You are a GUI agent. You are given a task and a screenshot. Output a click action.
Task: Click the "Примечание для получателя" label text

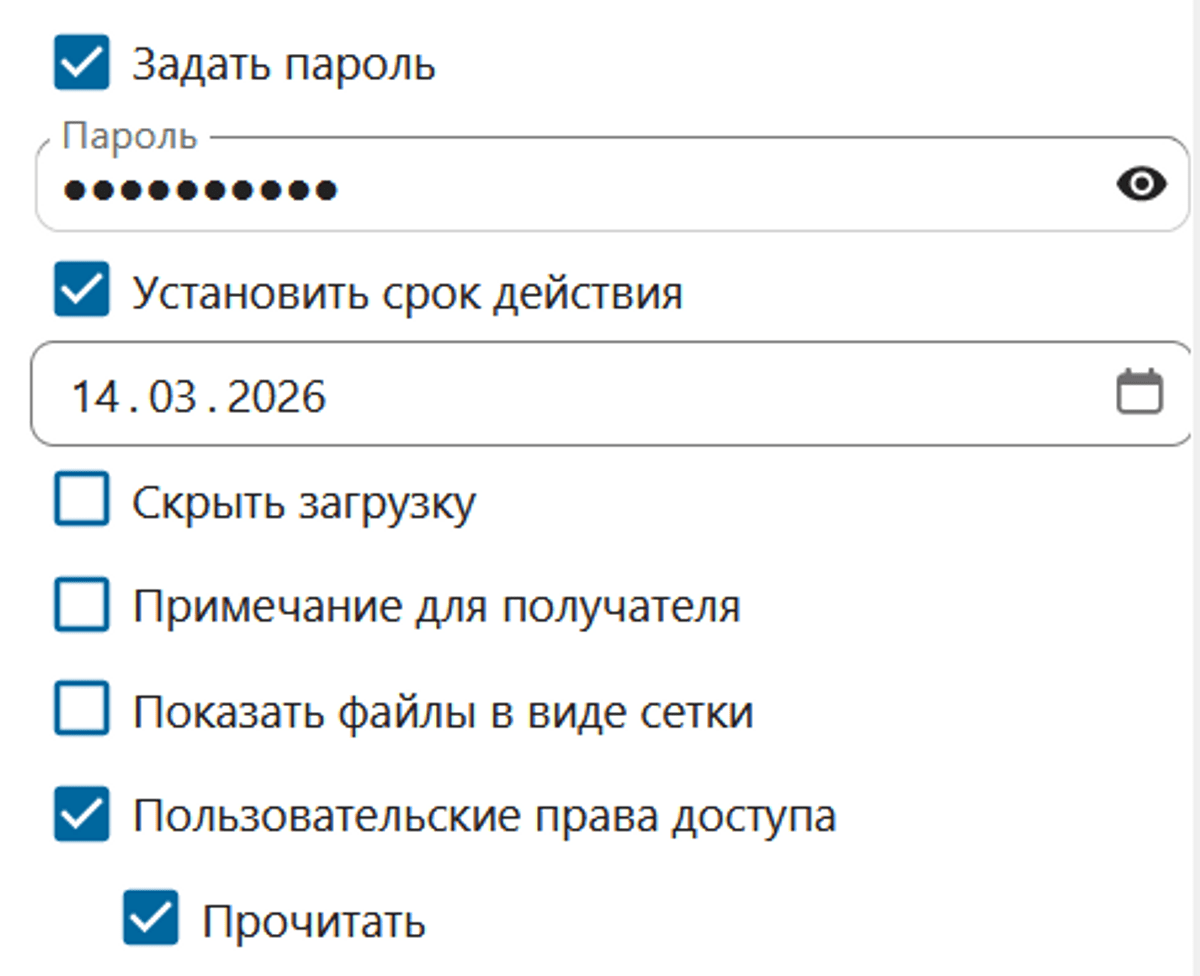tap(436, 607)
